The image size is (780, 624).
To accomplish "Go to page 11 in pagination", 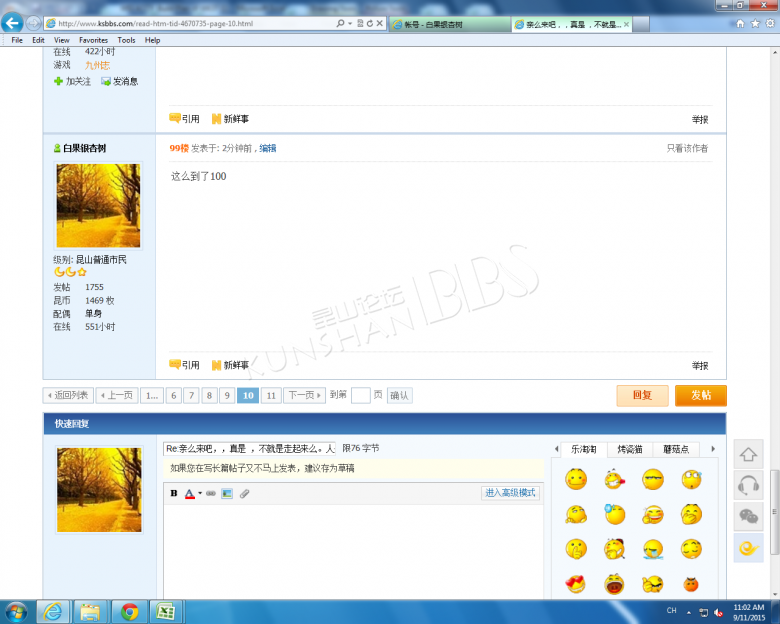I will coord(271,395).
